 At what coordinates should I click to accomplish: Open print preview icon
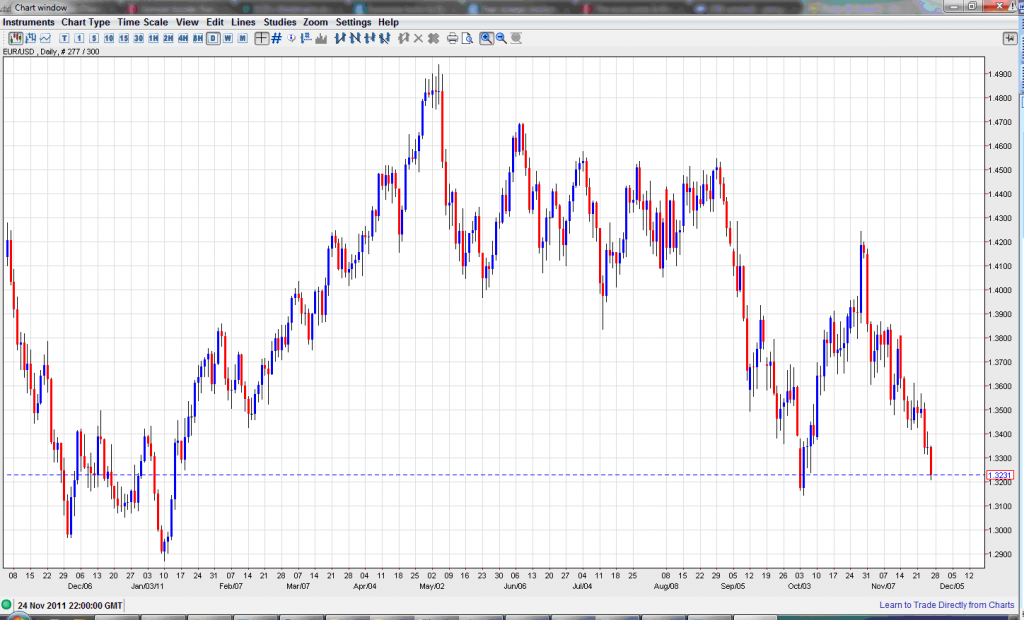click(x=467, y=39)
